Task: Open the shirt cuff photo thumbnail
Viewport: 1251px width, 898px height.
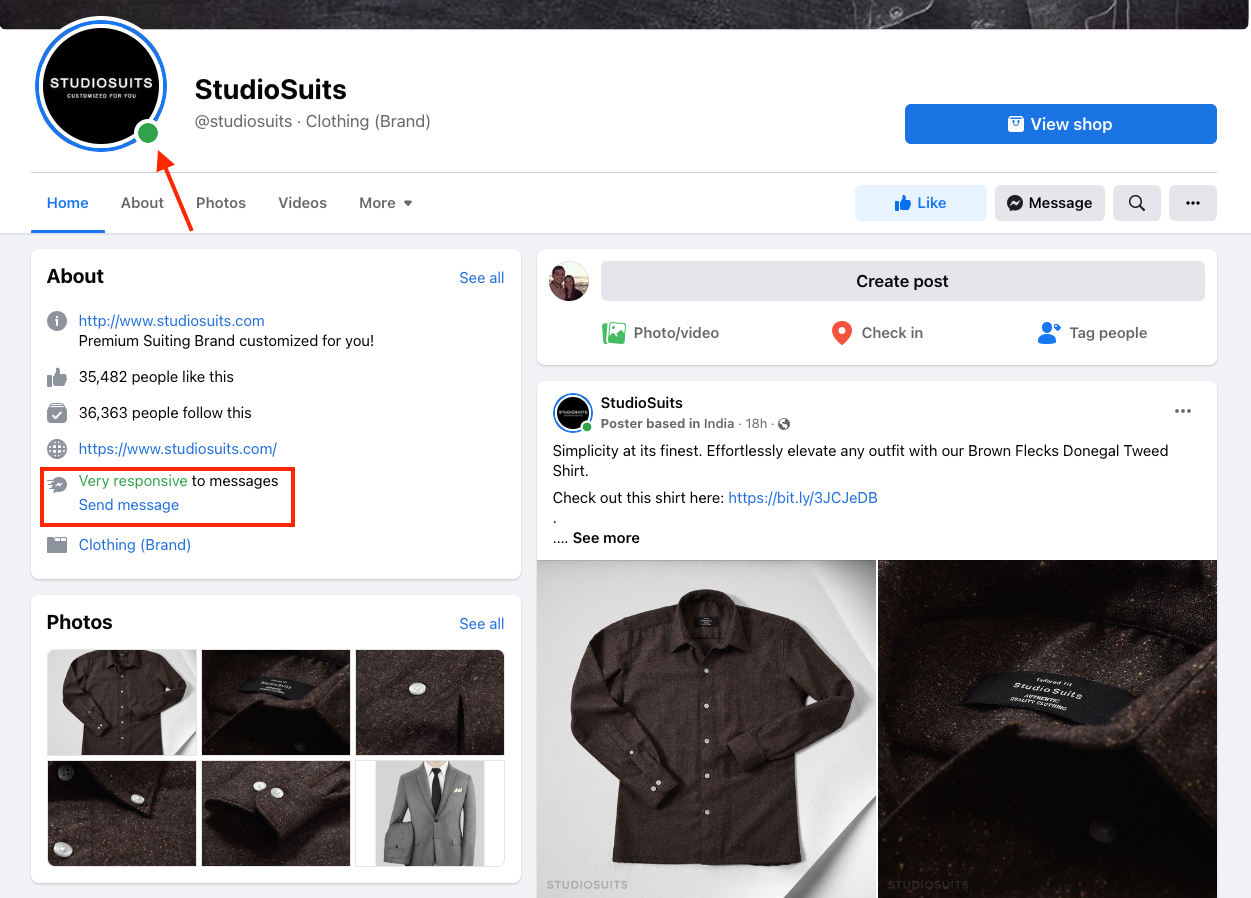Action: (276, 813)
